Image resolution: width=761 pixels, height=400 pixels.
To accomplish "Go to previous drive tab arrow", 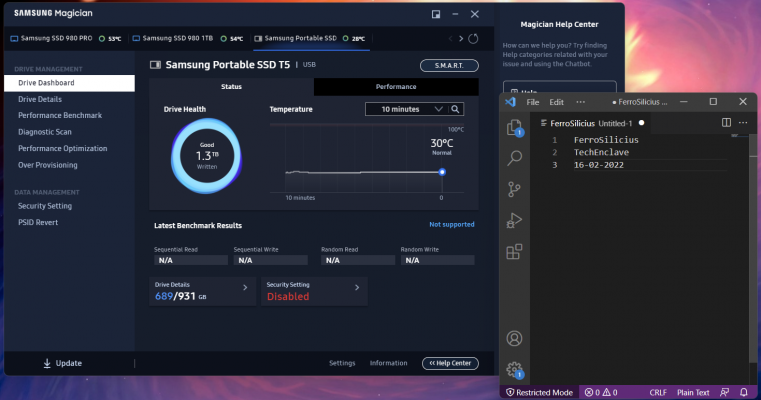I will [450, 38].
